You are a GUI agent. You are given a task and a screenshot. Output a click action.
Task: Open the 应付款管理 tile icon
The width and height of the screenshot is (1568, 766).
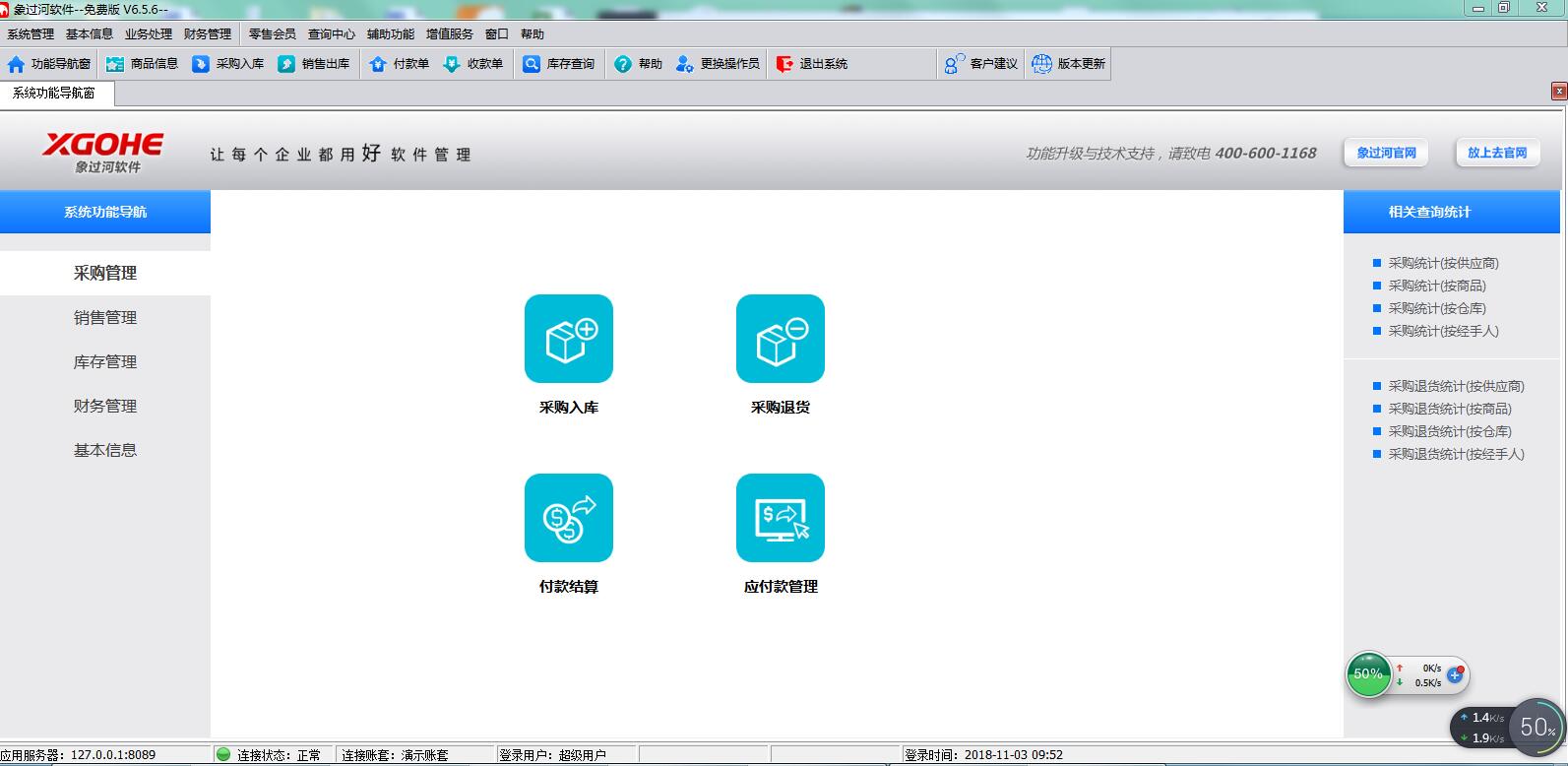coord(781,518)
